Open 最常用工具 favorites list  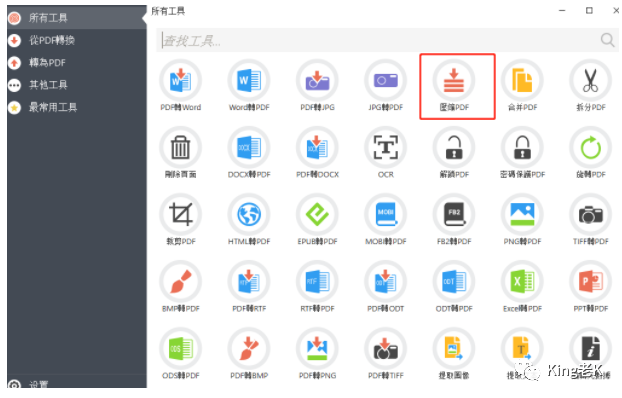click(77, 107)
